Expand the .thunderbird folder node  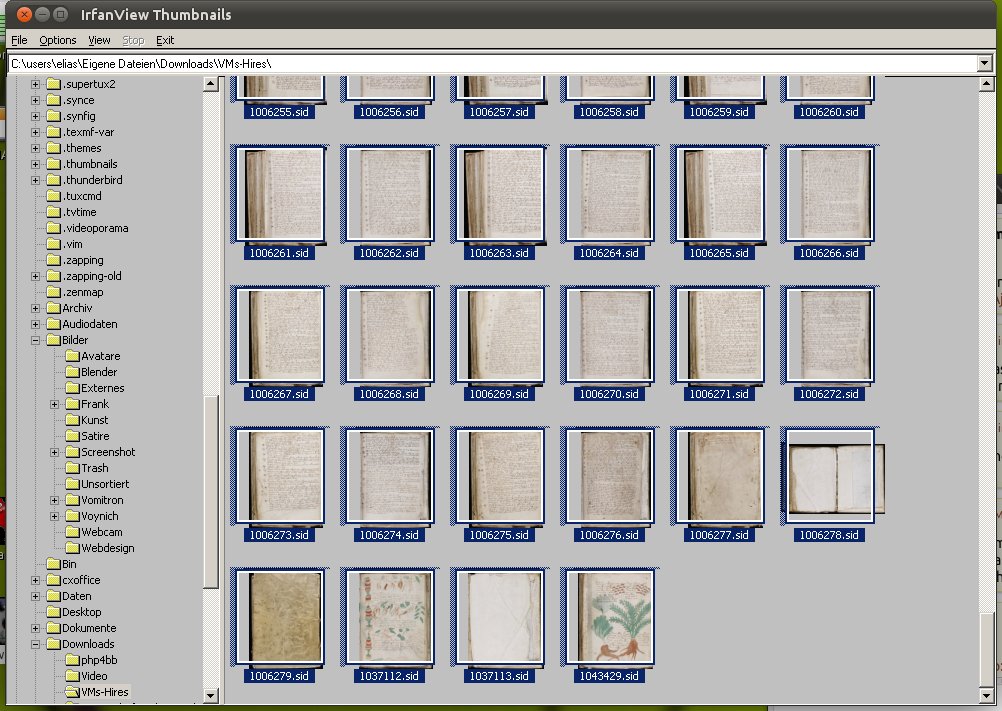[36, 180]
